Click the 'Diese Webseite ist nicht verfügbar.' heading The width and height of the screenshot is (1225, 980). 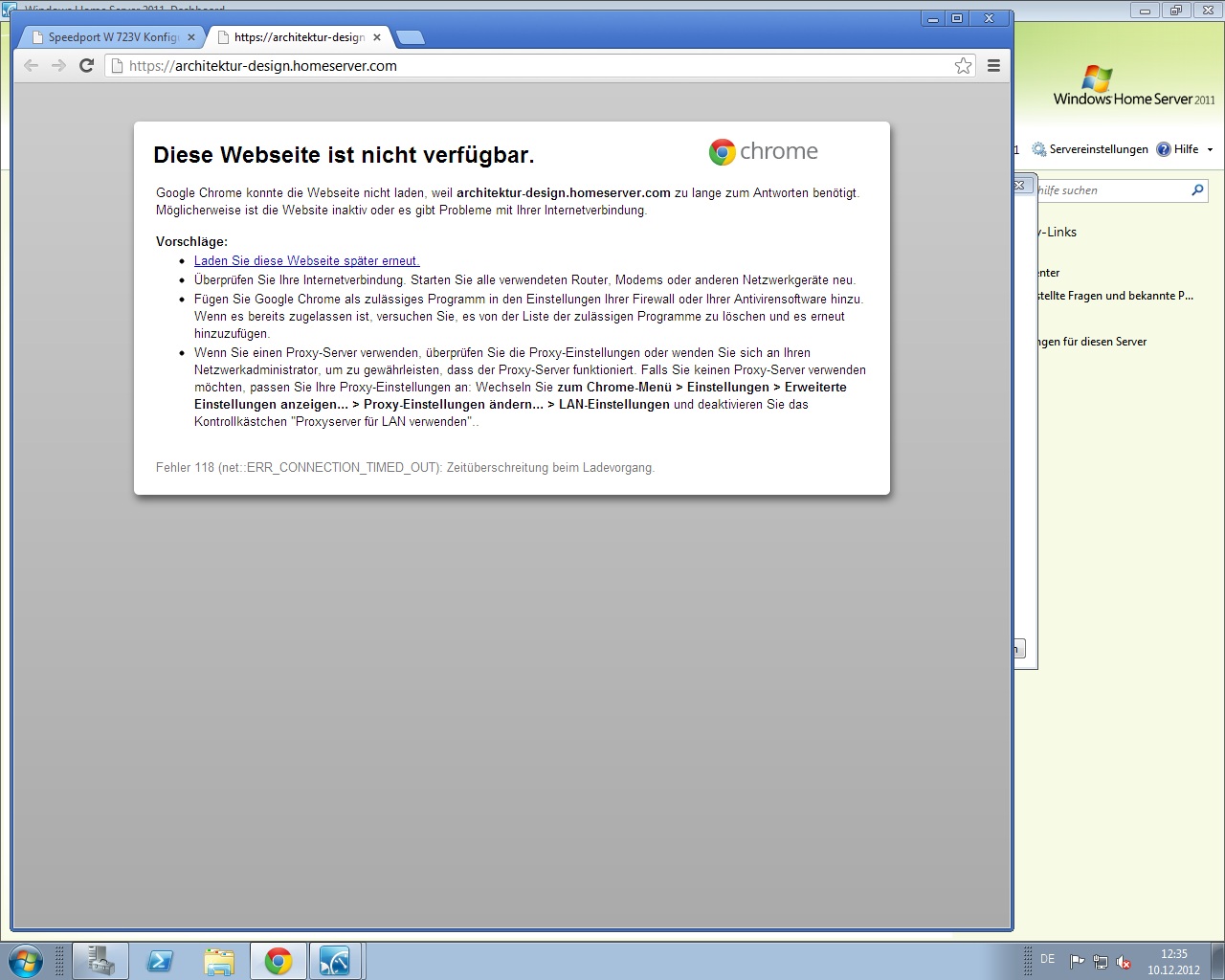[344, 155]
